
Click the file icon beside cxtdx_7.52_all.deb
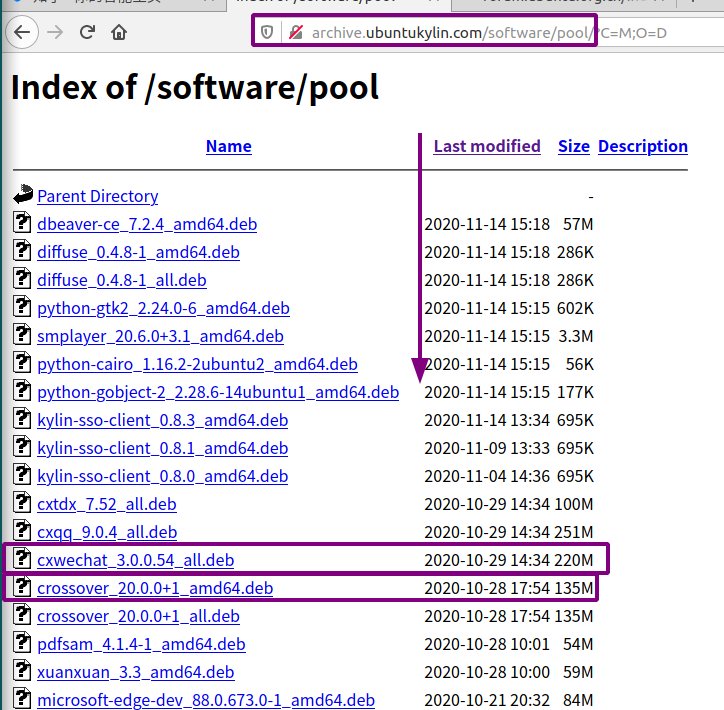click(x=22, y=502)
